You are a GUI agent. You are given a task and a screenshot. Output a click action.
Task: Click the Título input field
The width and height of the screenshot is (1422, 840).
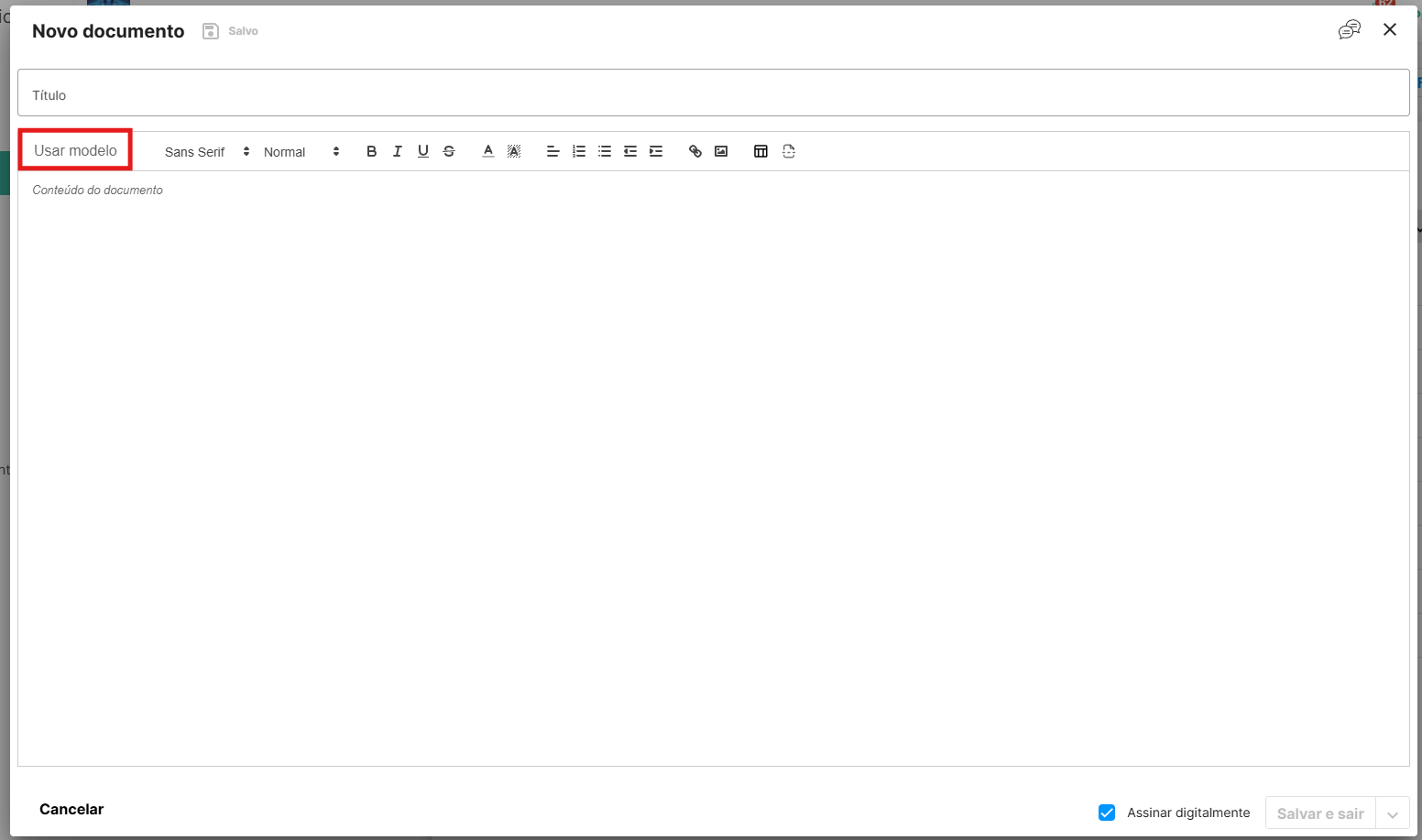pos(713,93)
